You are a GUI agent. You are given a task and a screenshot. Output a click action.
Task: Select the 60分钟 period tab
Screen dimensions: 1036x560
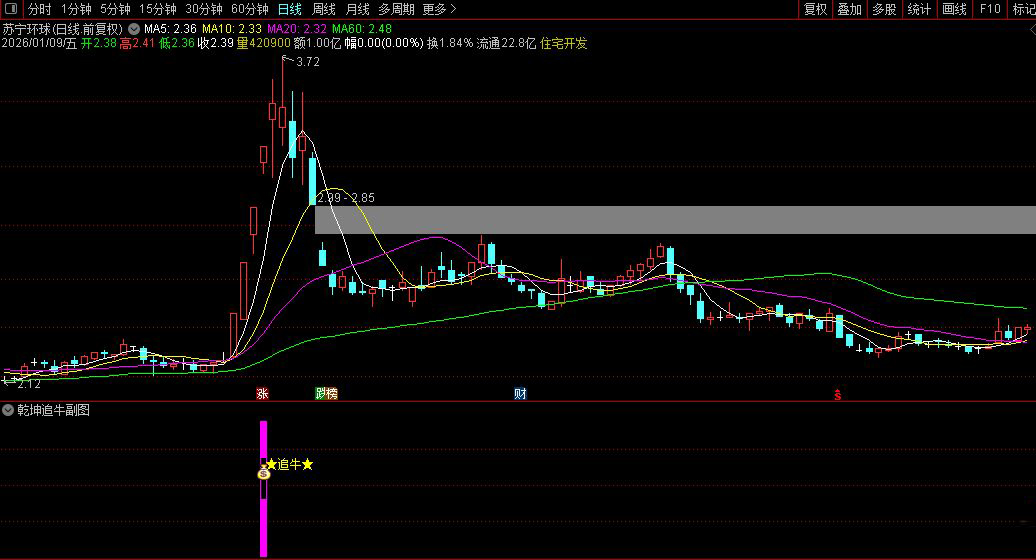pos(250,9)
